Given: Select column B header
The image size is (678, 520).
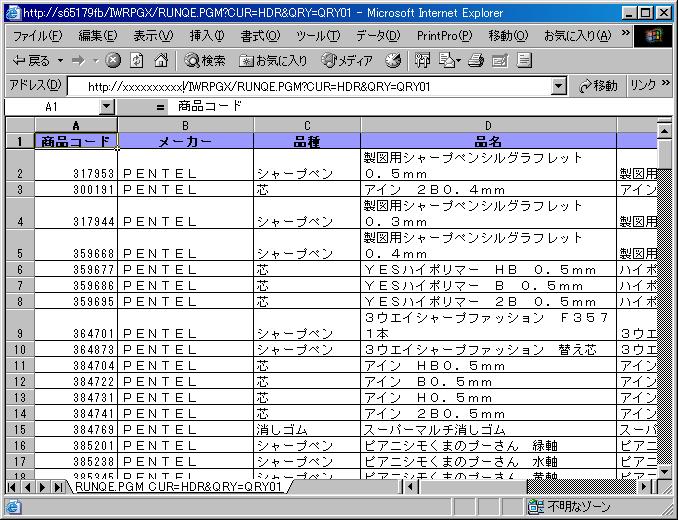Looking at the screenshot, I should (185, 125).
